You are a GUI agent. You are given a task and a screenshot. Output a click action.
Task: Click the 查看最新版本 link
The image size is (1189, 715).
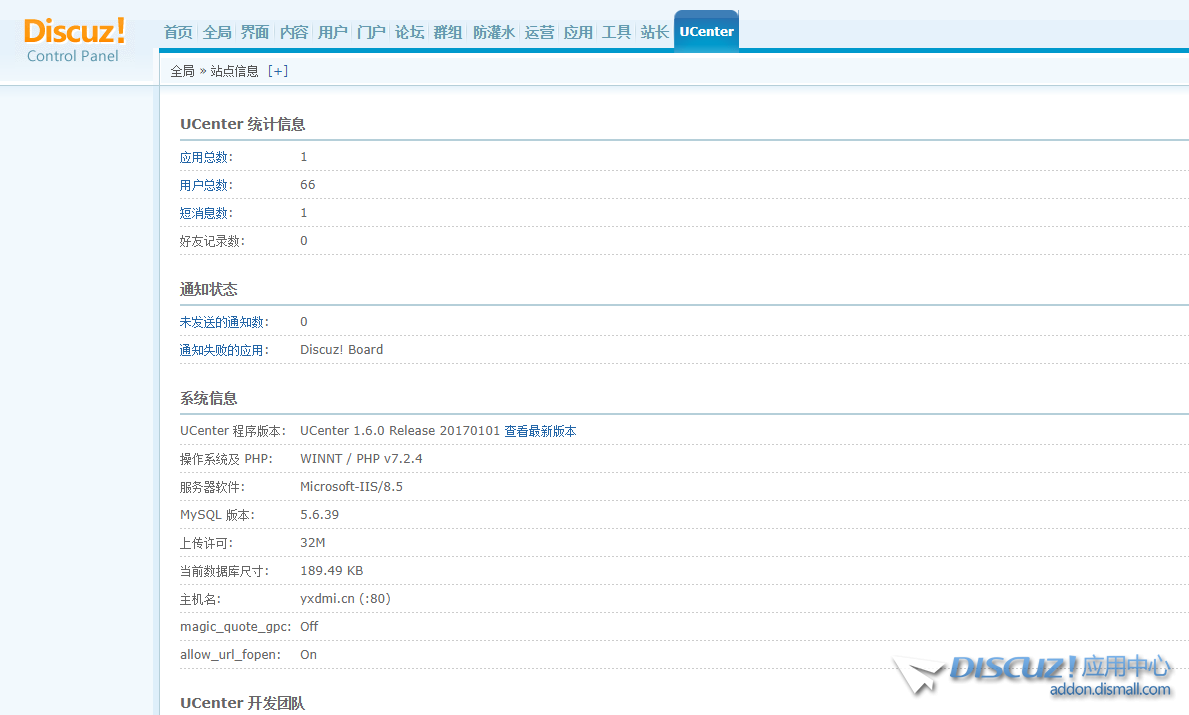tap(540, 431)
